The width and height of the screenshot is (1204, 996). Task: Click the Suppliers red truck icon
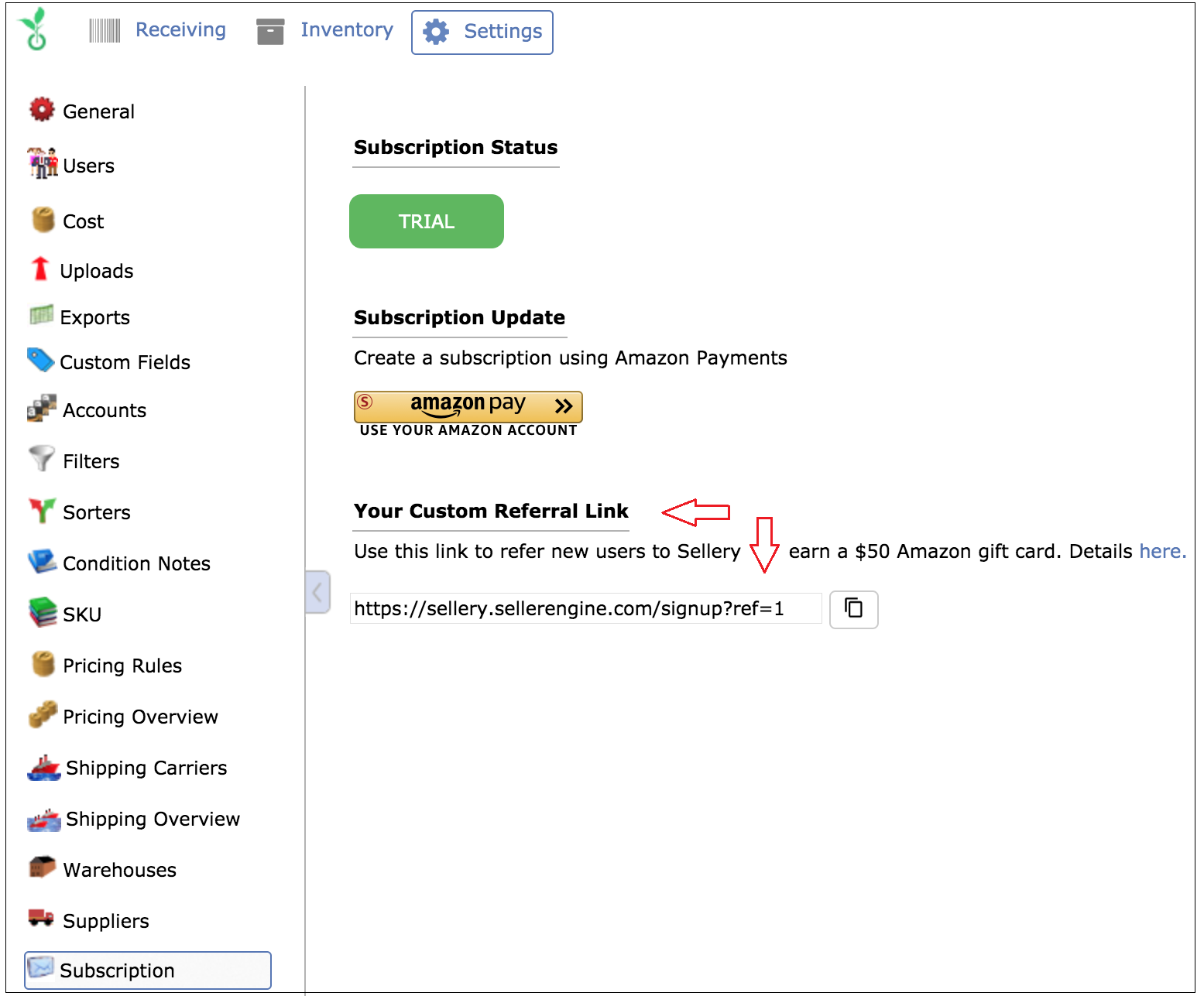point(41,918)
